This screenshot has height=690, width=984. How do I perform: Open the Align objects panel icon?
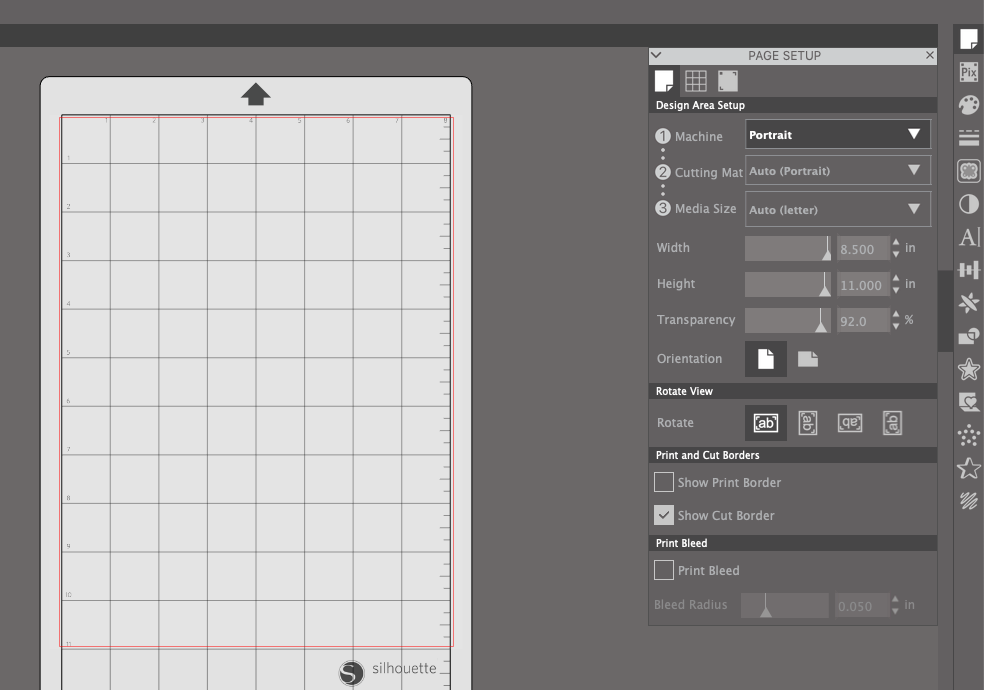point(968,270)
